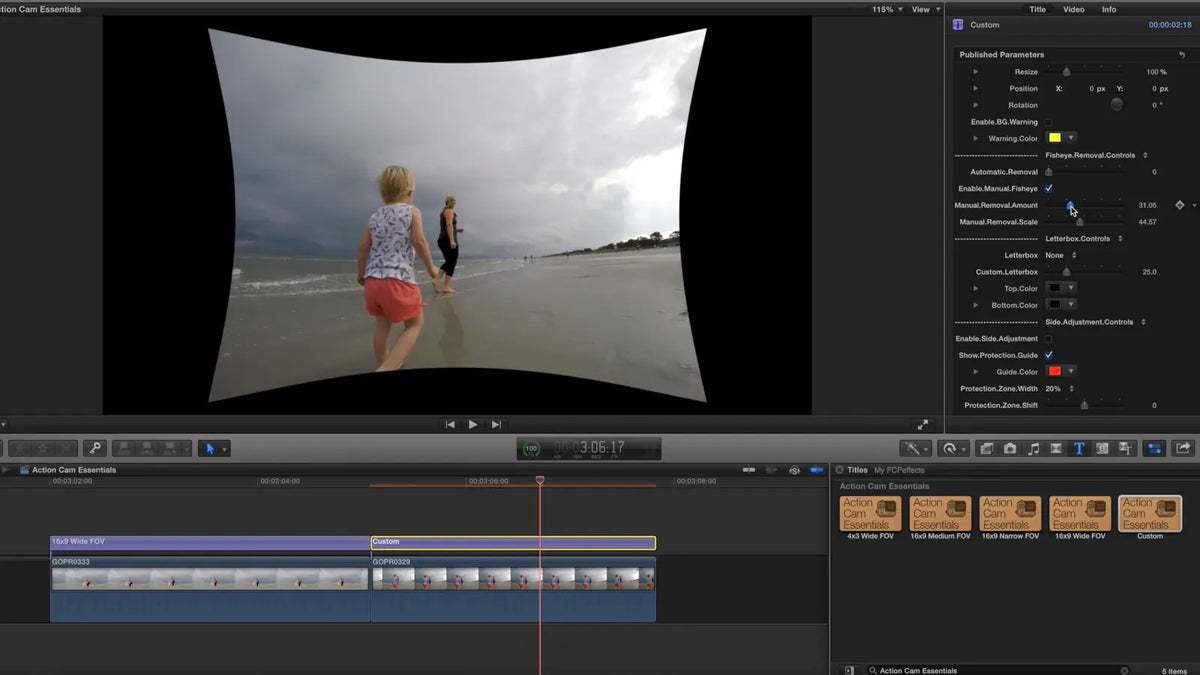Play the clip in the viewer
The width and height of the screenshot is (1200, 675).
[x=473, y=425]
